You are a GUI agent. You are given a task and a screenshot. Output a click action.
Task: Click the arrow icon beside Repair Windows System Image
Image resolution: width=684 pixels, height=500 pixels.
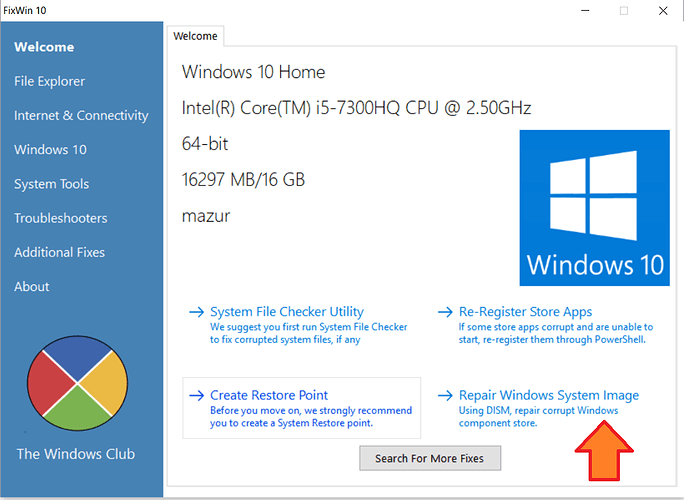[445, 395]
